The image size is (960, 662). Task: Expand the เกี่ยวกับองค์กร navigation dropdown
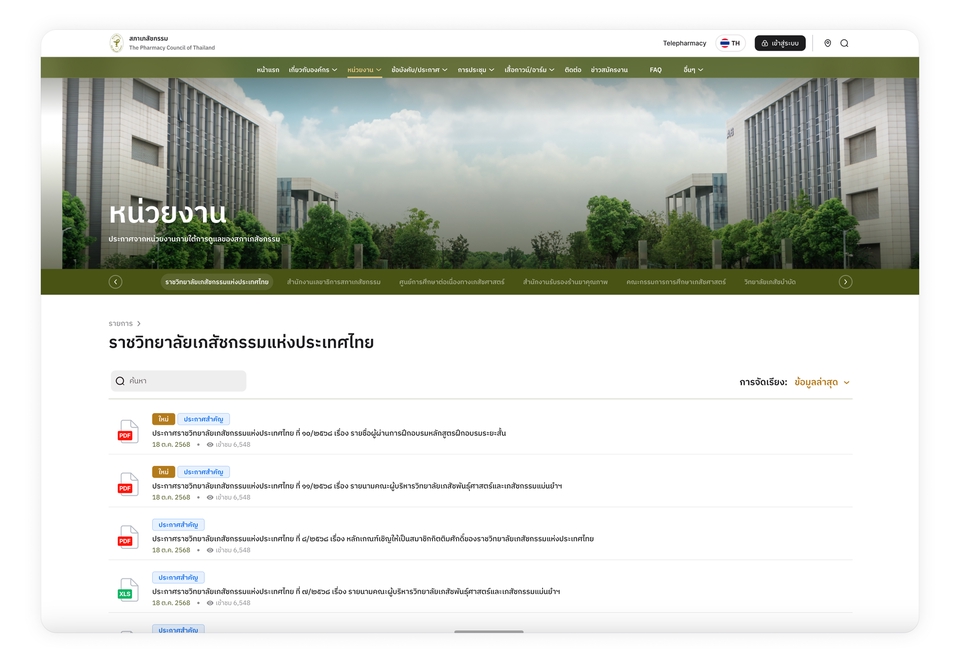tap(313, 70)
